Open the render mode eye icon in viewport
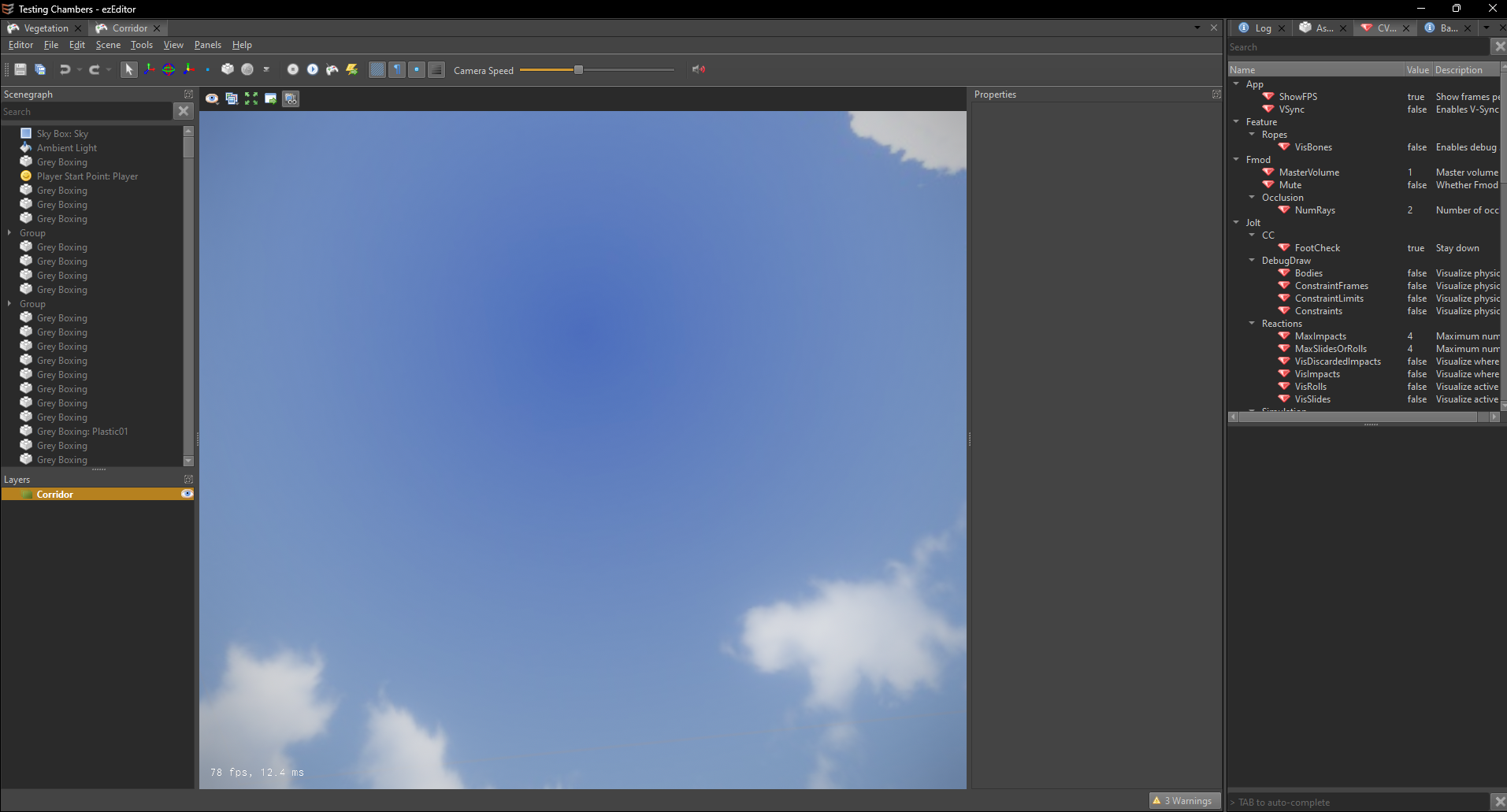 coord(211,98)
